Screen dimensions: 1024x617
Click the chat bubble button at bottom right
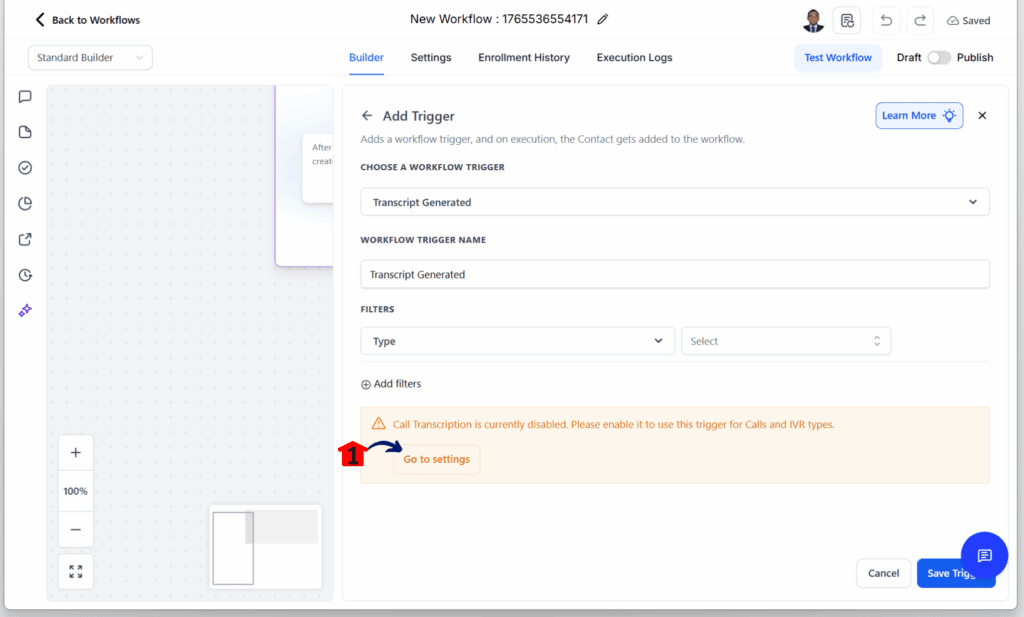[984, 554]
